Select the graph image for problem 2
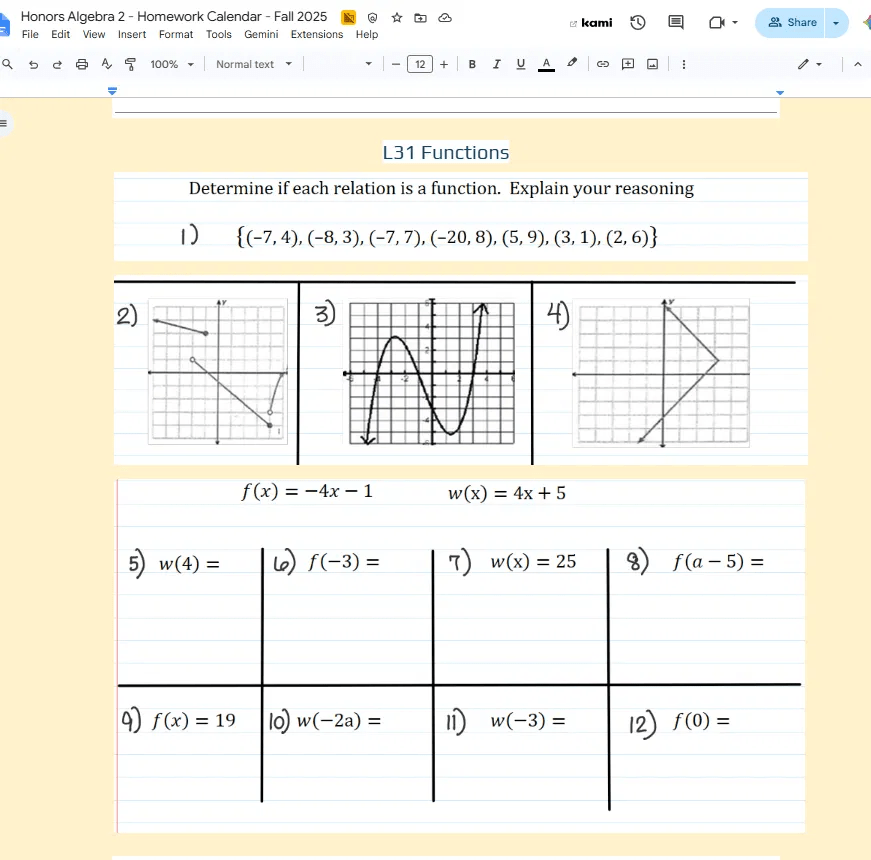871x860 pixels. click(218, 372)
